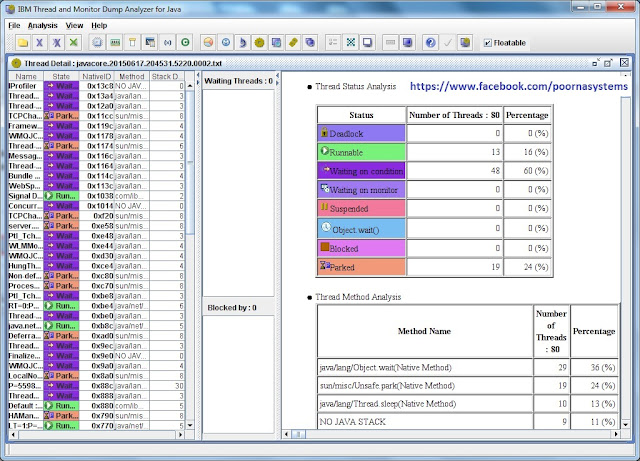Click the green X toolbar icon
Image resolution: width=640 pixels, height=461 pixels.
73,42
